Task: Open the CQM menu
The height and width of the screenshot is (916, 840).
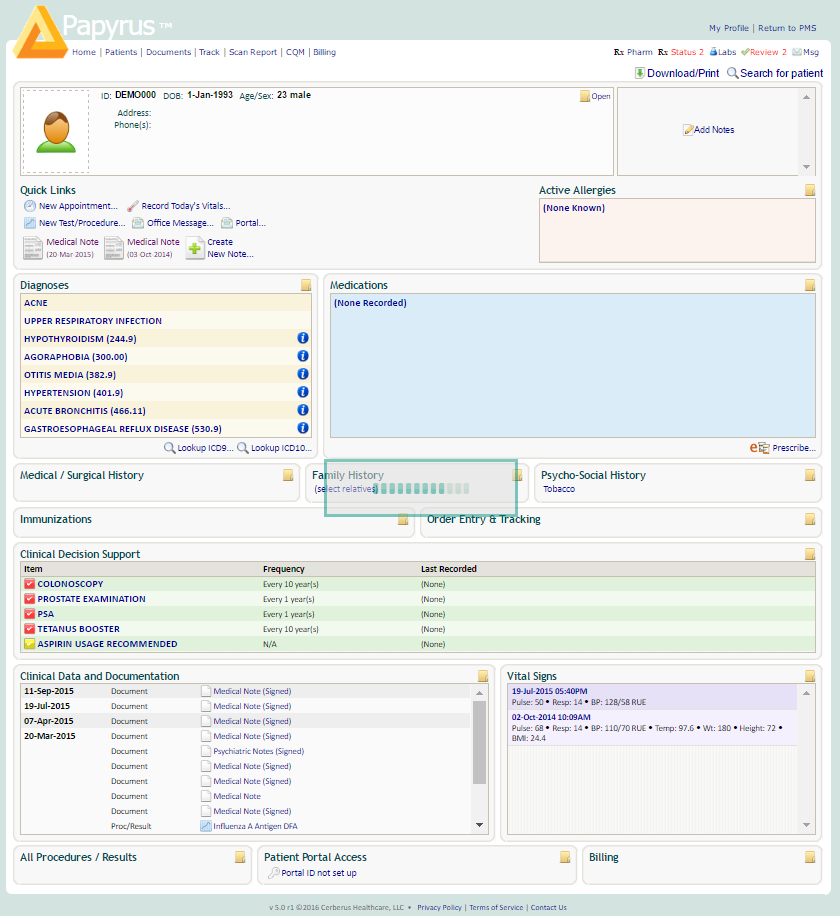Action: click(x=295, y=52)
